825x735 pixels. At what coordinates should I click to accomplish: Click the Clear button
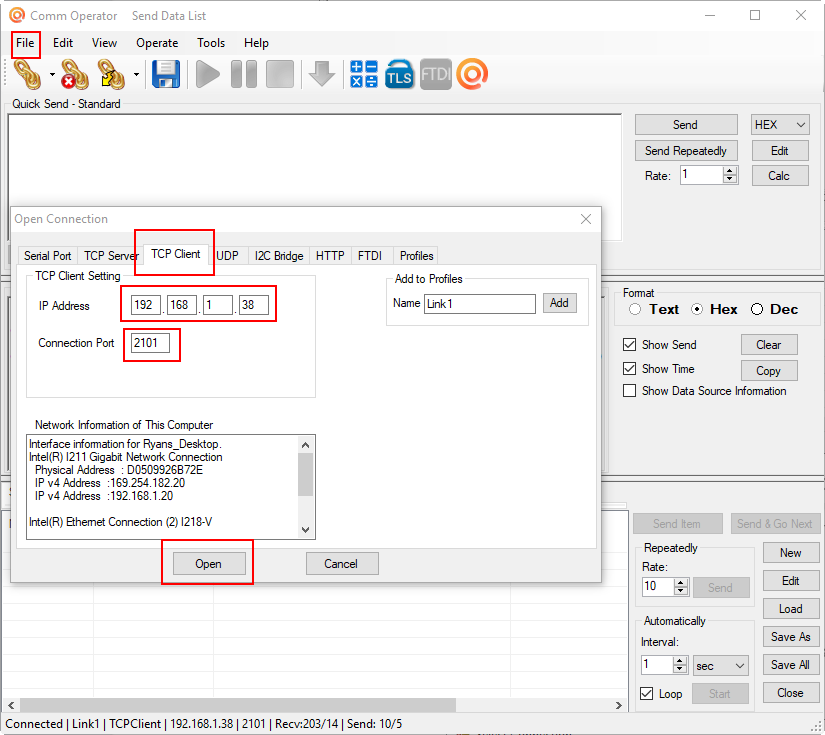[x=769, y=345]
